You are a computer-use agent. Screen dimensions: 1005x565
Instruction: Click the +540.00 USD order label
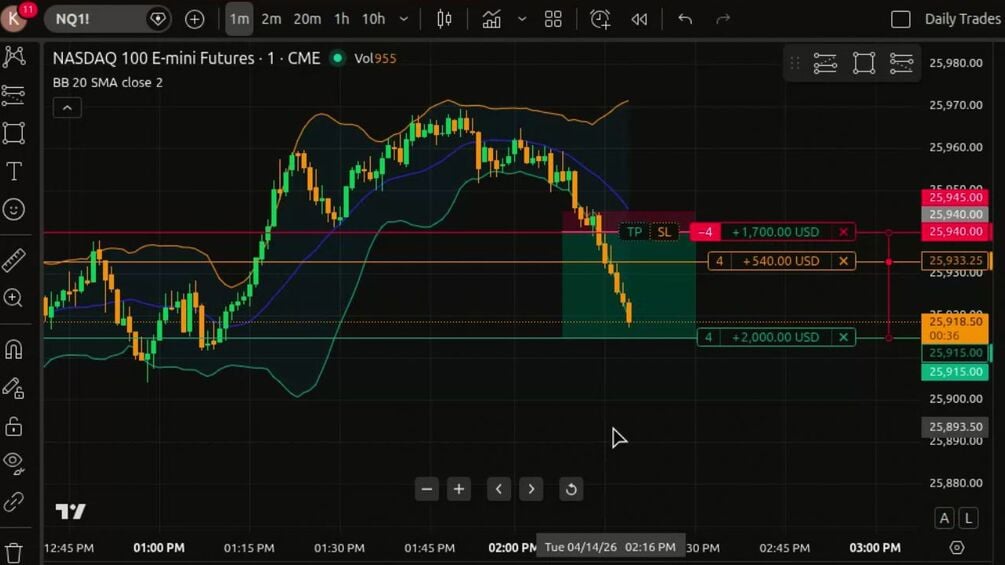tap(781, 261)
